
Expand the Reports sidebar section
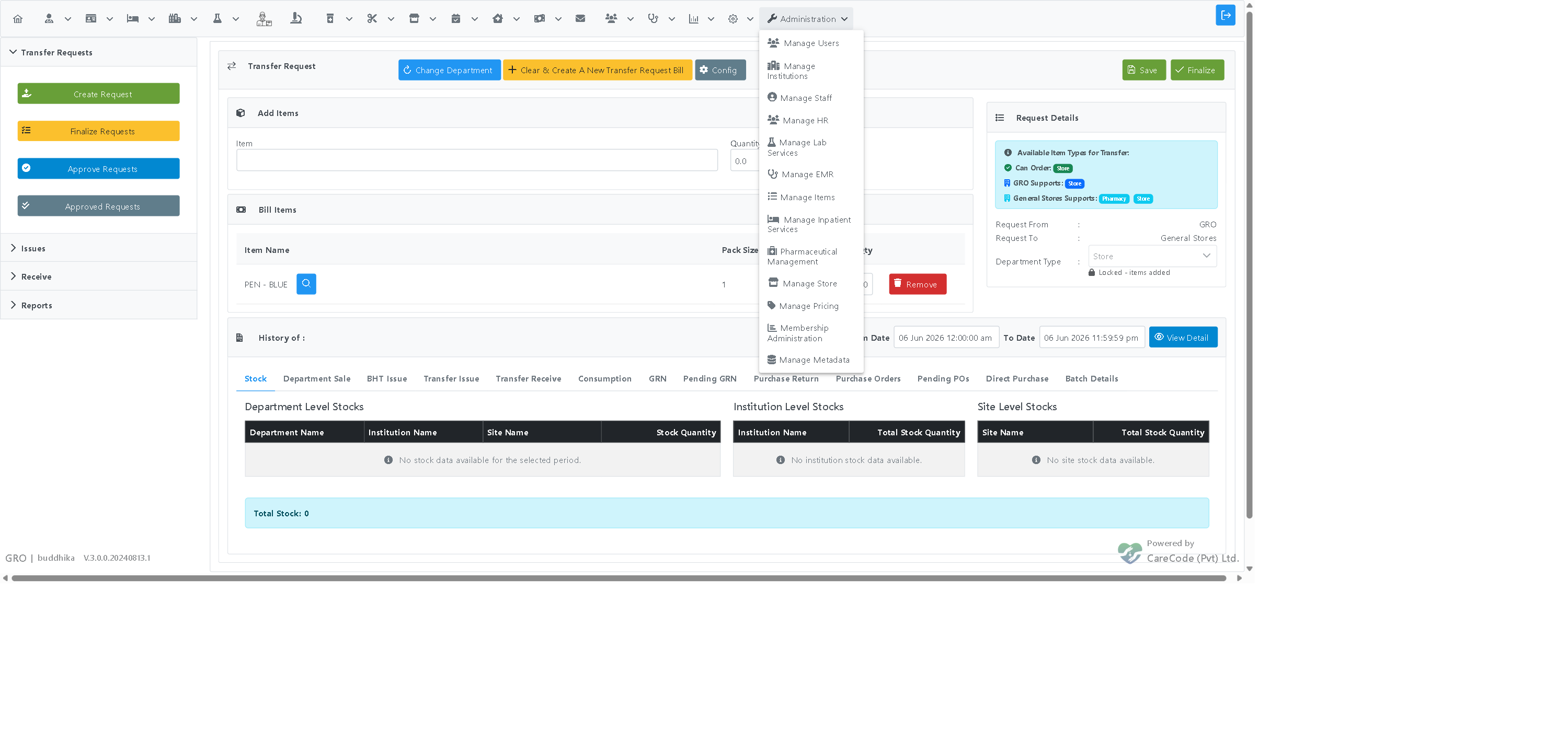99,305
